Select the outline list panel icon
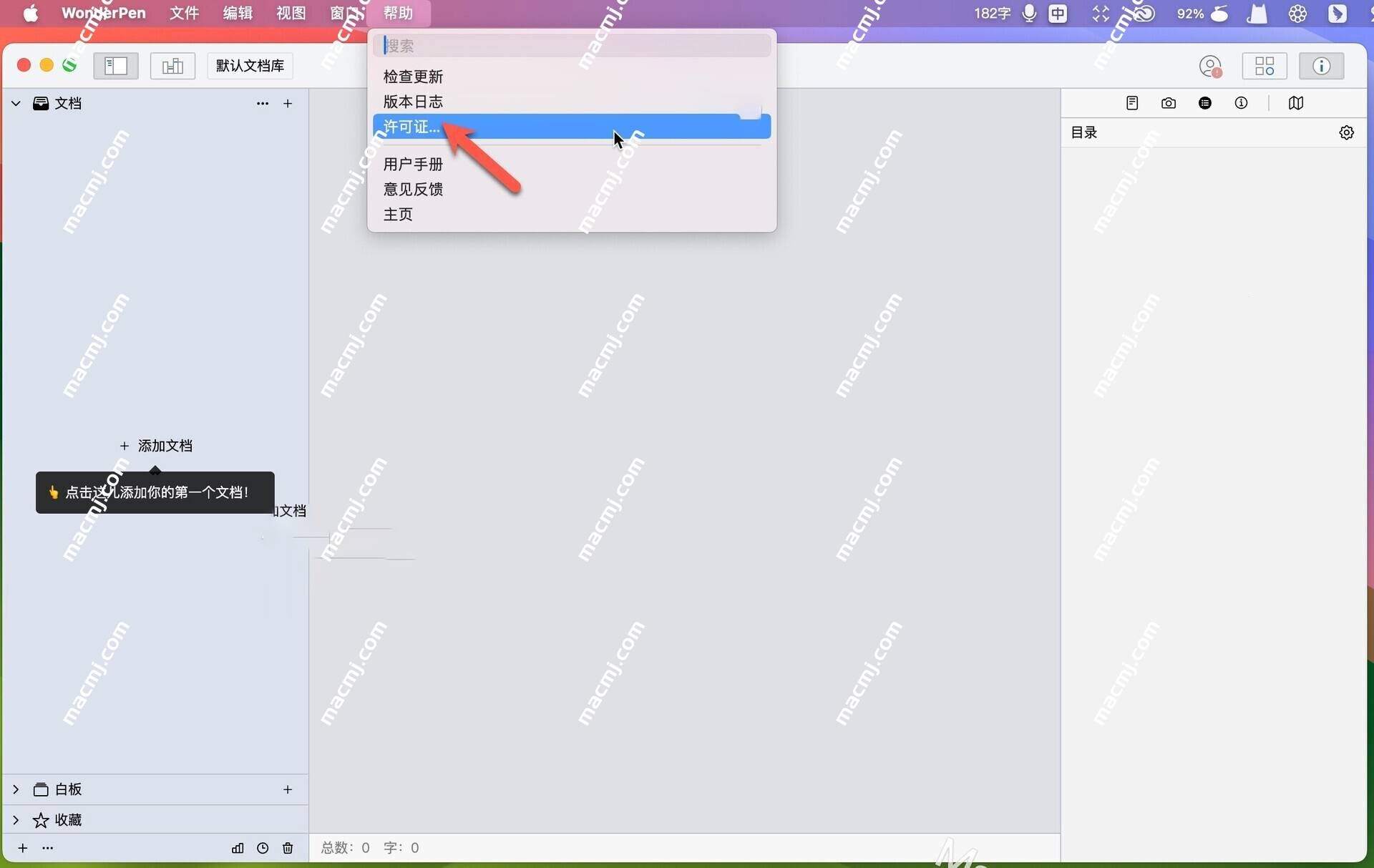Image resolution: width=1374 pixels, height=868 pixels. [1205, 103]
